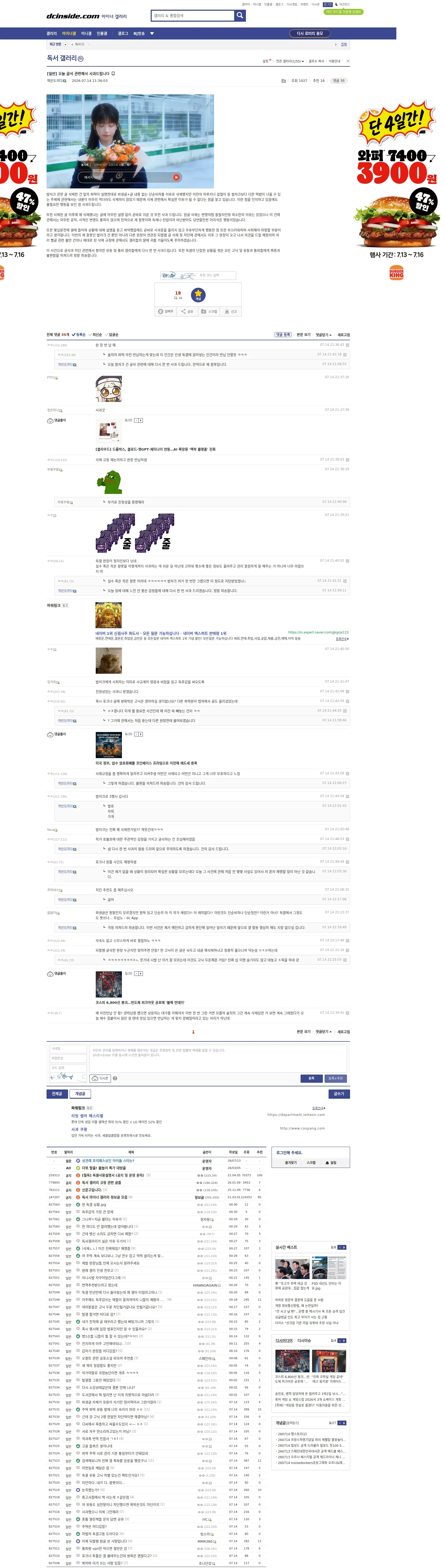
Task: Open 인물갤 in the navy navigation bar
Action: pos(102,33)
